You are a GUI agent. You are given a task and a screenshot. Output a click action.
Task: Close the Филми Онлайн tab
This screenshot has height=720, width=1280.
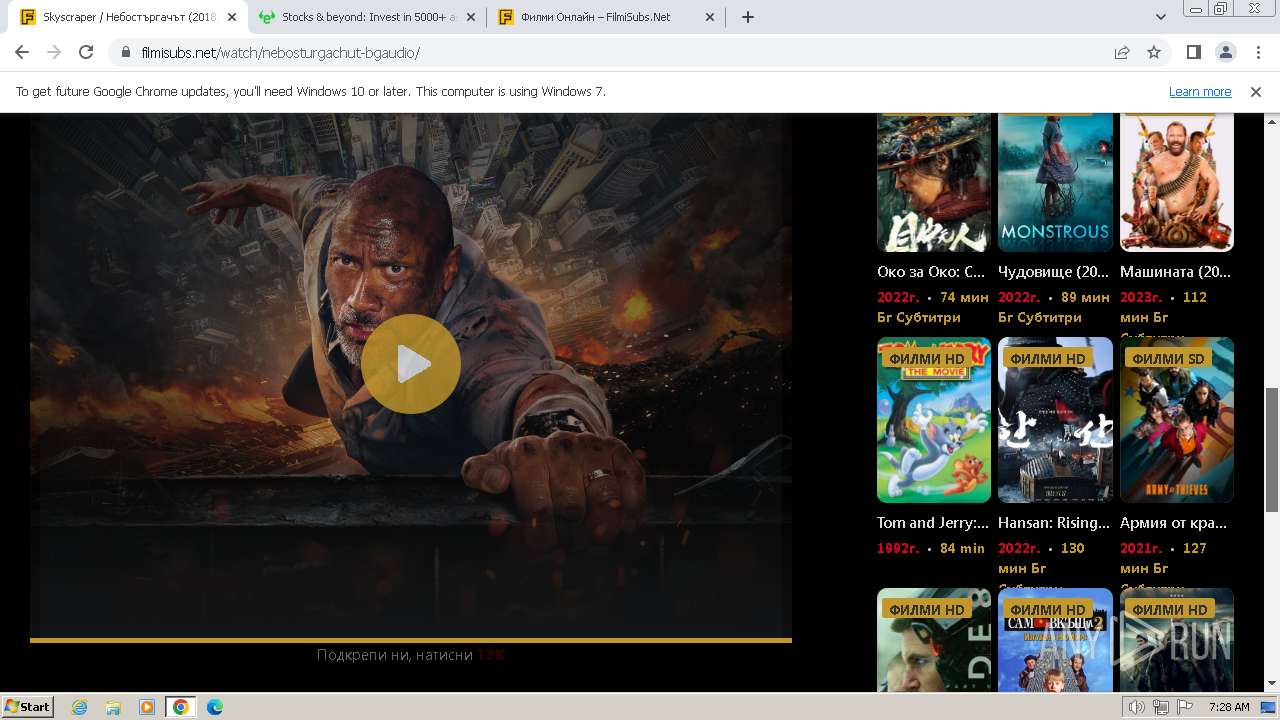[711, 17]
